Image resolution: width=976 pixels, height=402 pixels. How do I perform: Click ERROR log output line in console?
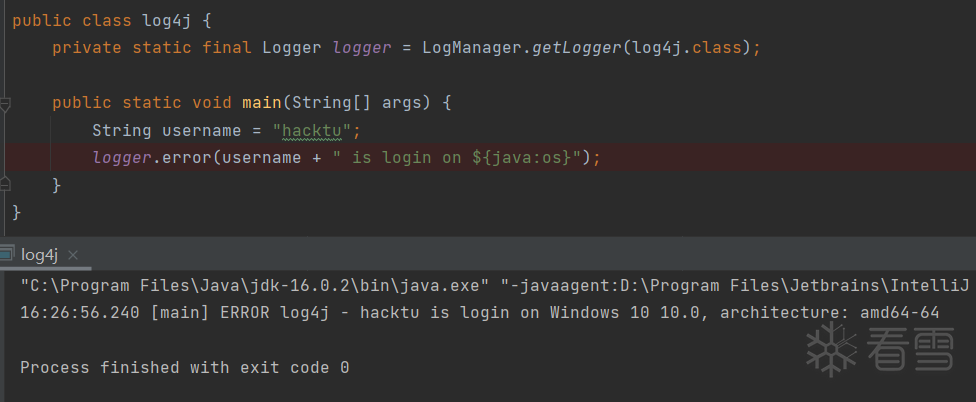coord(479,313)
